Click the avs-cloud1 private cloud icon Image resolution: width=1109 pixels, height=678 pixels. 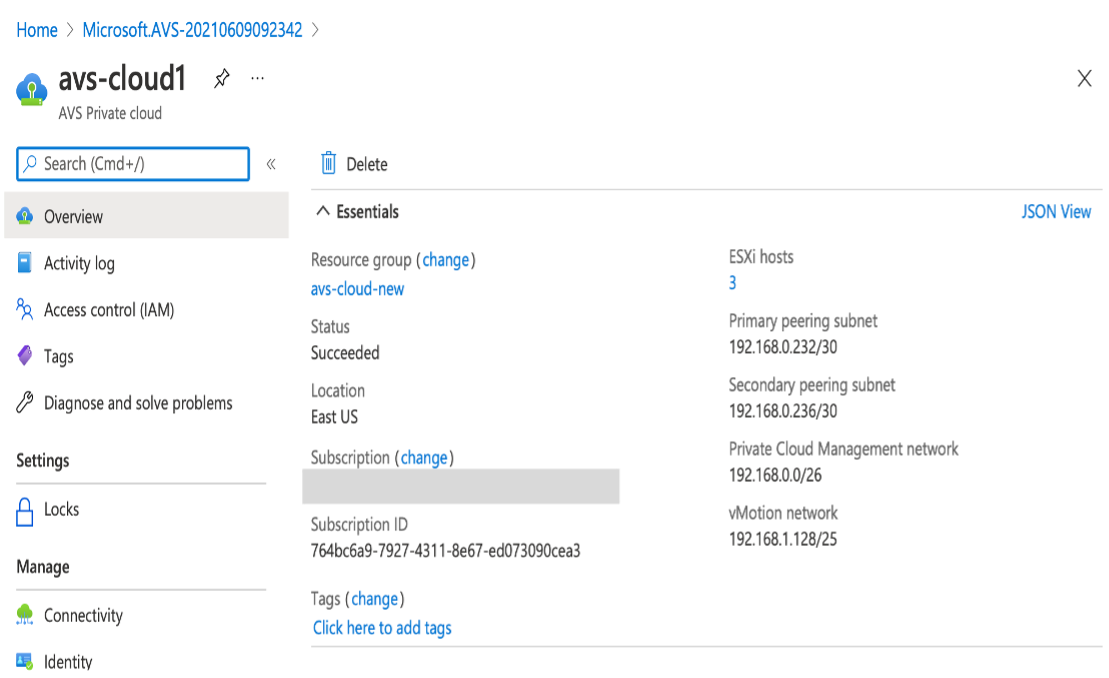click(32, 90)
